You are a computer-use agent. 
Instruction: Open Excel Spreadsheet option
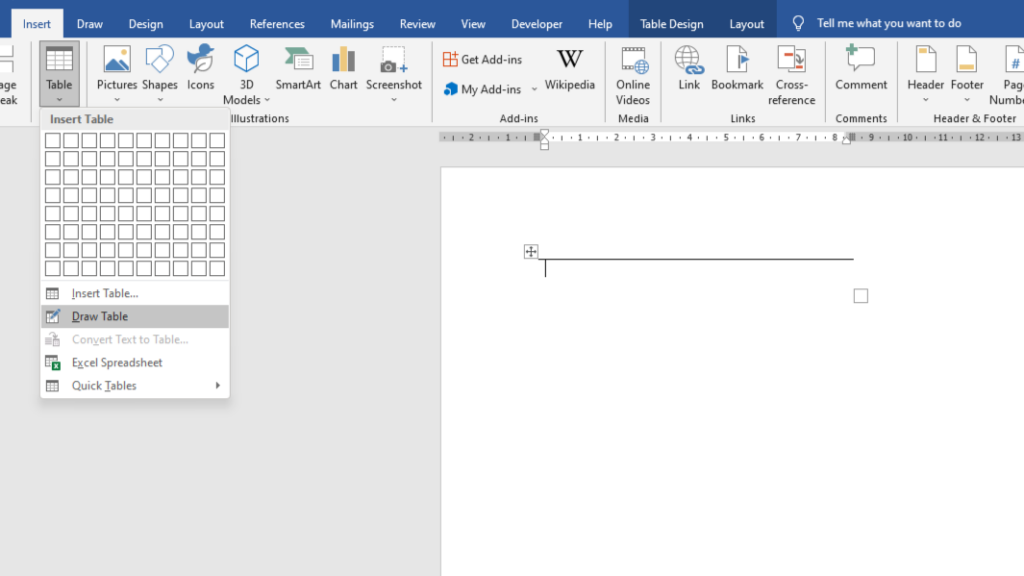(135, 362)
